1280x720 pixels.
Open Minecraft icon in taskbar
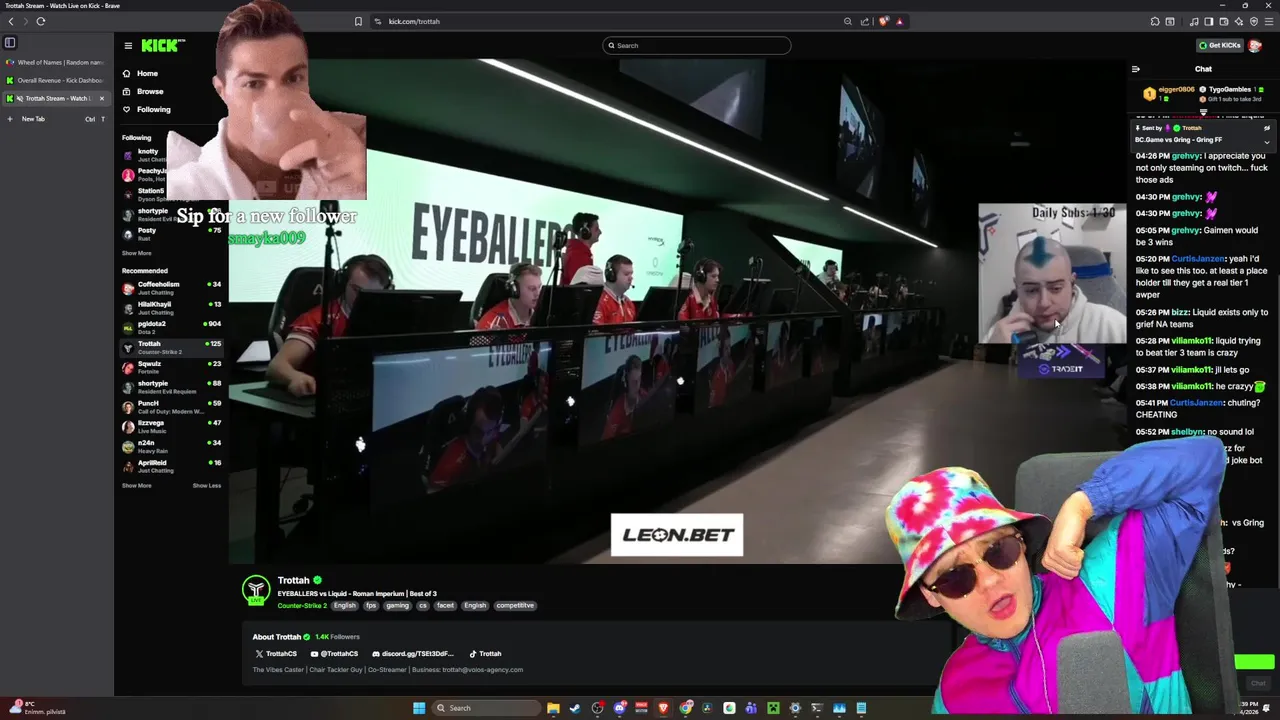click(773, 708)
